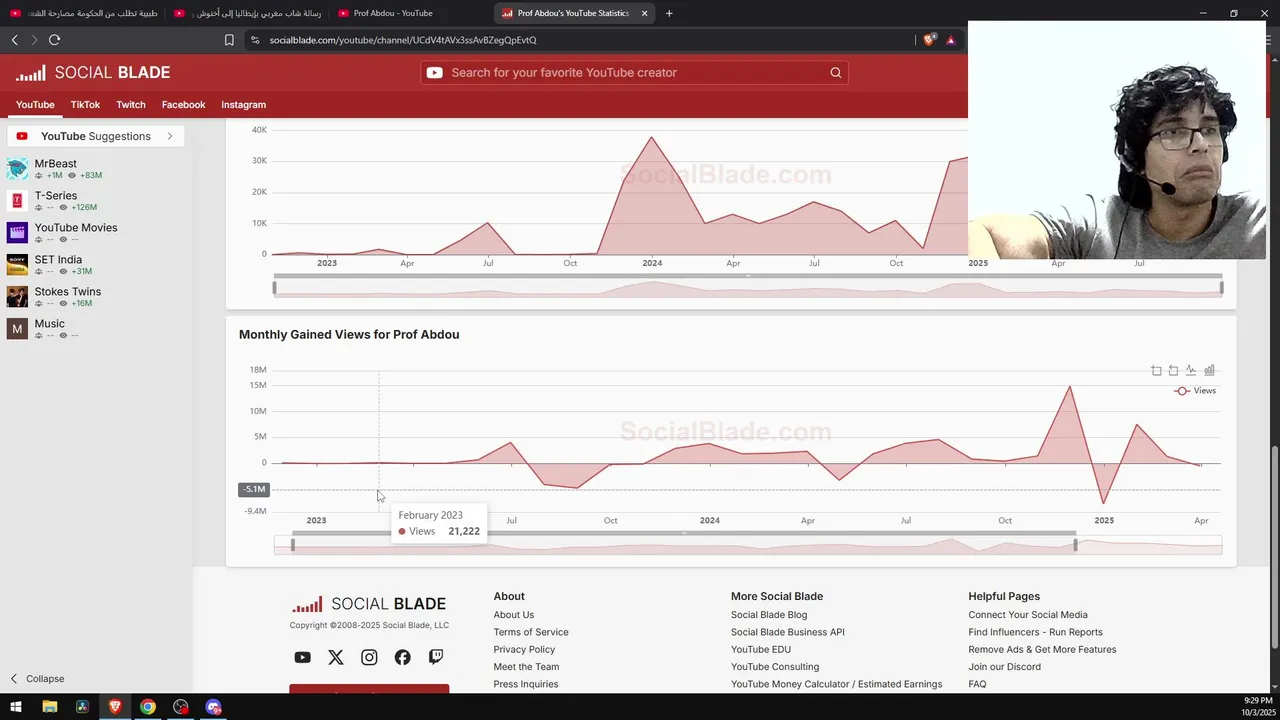Viewport: 1280px width, 720px height.
Task: Click the Brave taskbar icon
Action: 115,707
